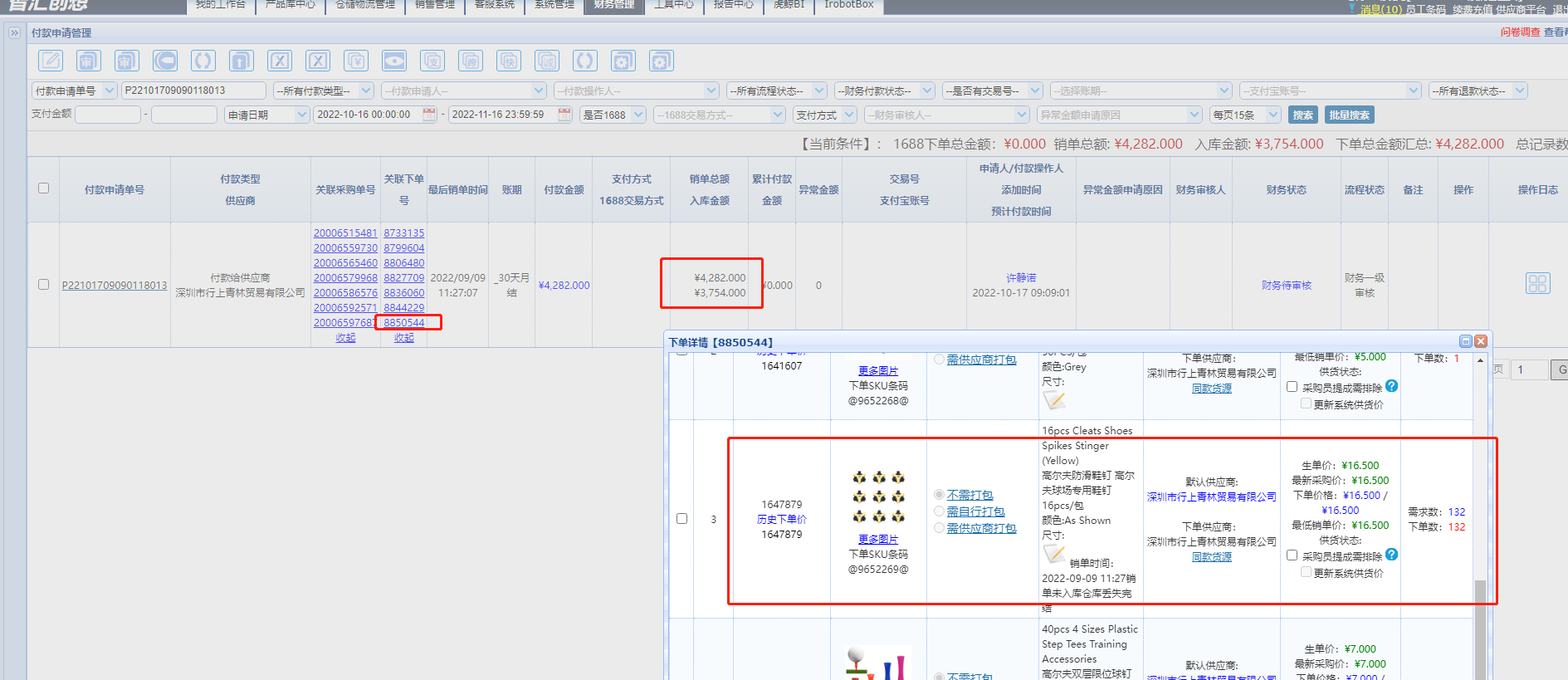This screenshot has height=680, width=1568.
Task: Open the IrobotBox top tab
Action: (849, 5)
